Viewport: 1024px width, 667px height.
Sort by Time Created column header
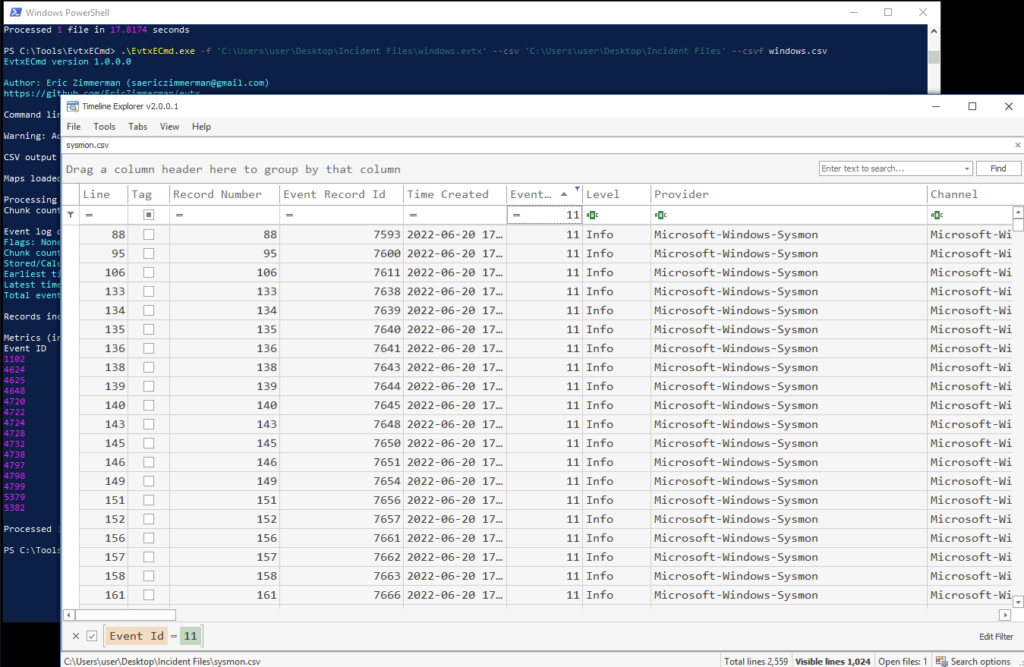pos(455,194)
